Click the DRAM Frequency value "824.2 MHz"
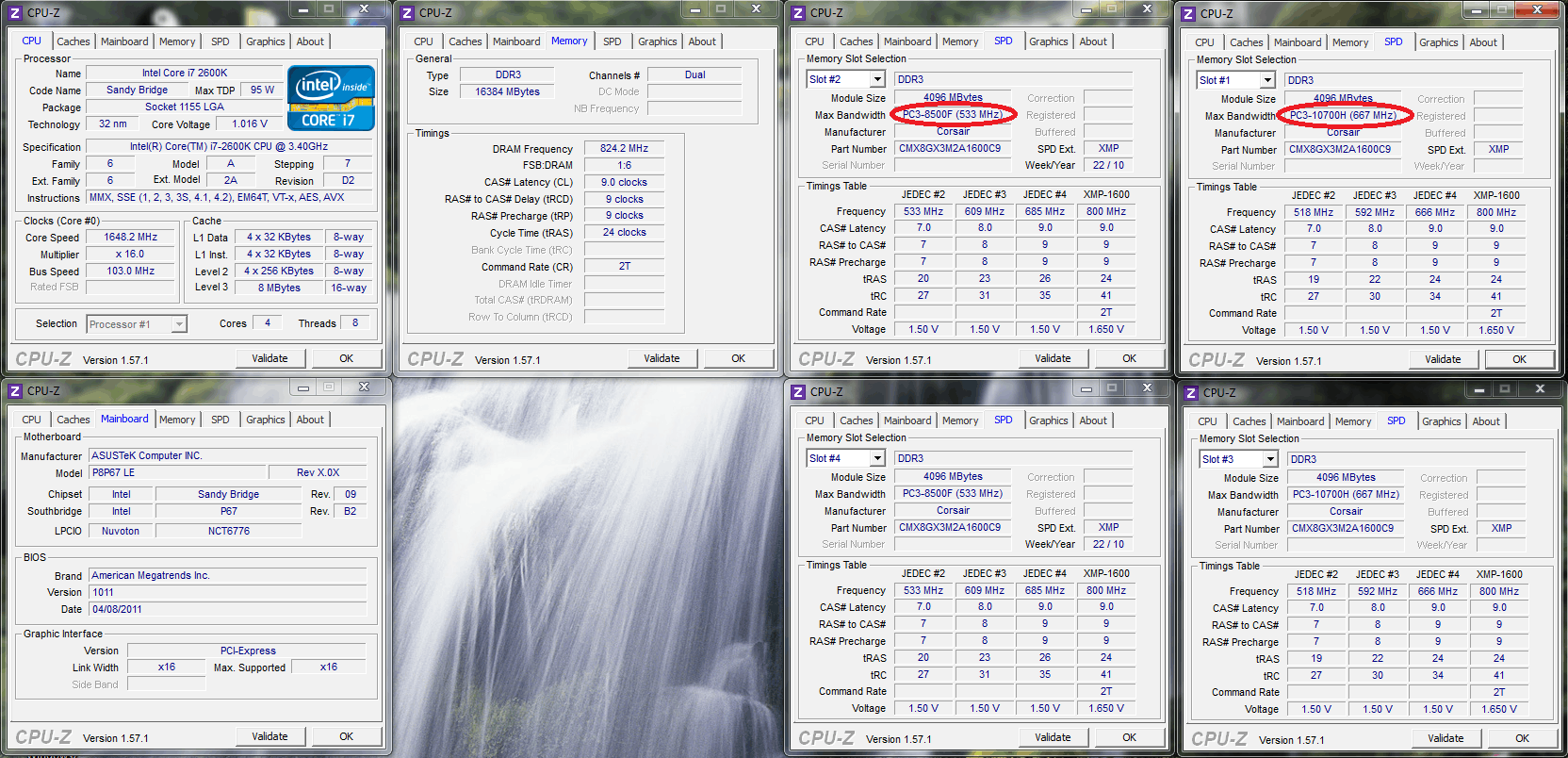1568x758 pixels. (x=625, y=148)
